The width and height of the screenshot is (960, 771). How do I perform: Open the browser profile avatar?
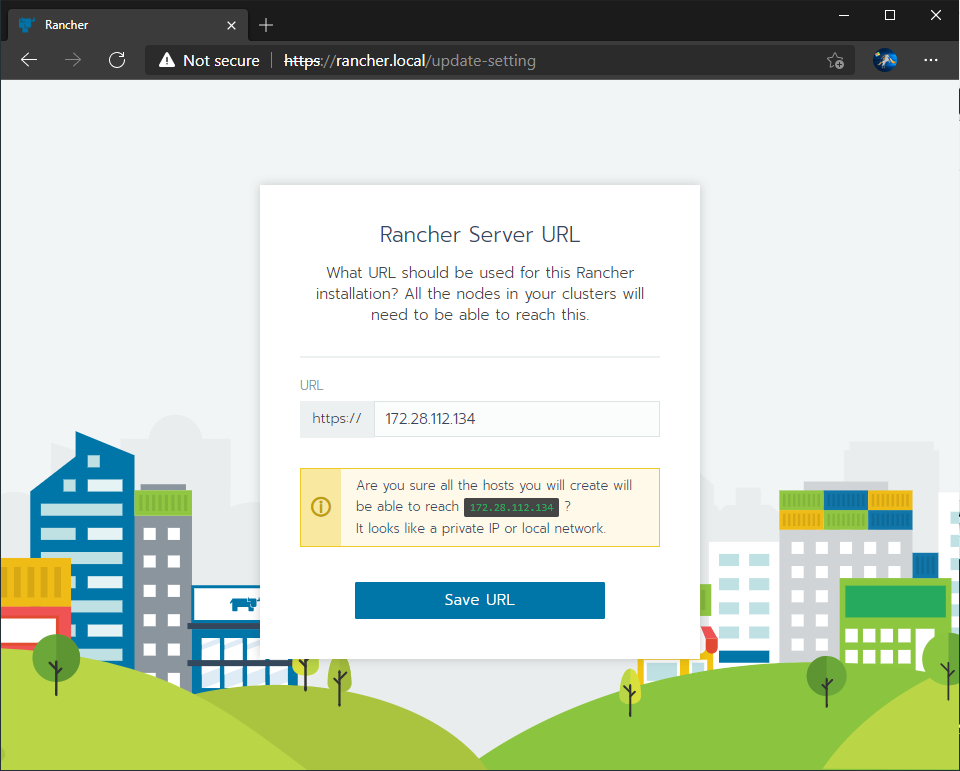(x=885, y=60)
